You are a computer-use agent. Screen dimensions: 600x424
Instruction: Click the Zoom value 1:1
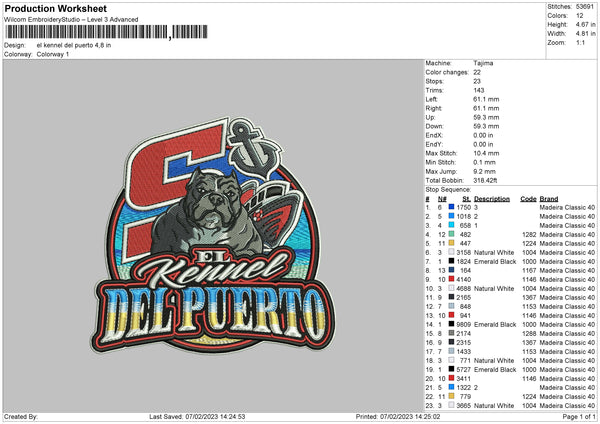(580, 42)
